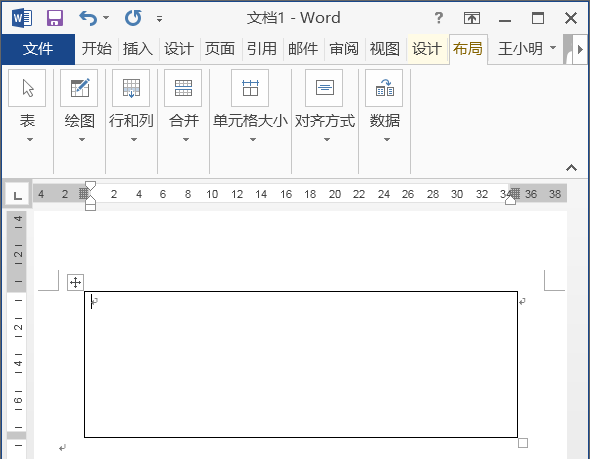Collapse the ribbon with the chevron arrow
The width and height of the screenshot is (590, 459).
pyautogui.click(x=572, y=167)
